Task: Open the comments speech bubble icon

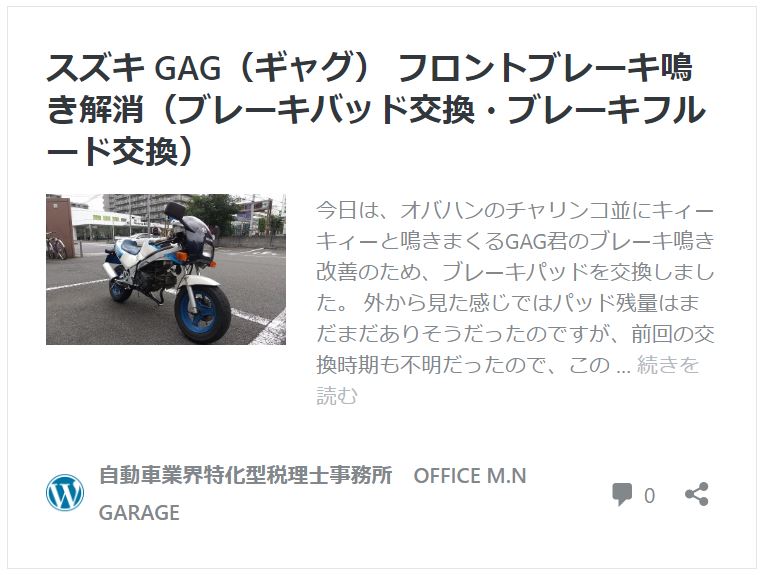Action: point(622,495)
